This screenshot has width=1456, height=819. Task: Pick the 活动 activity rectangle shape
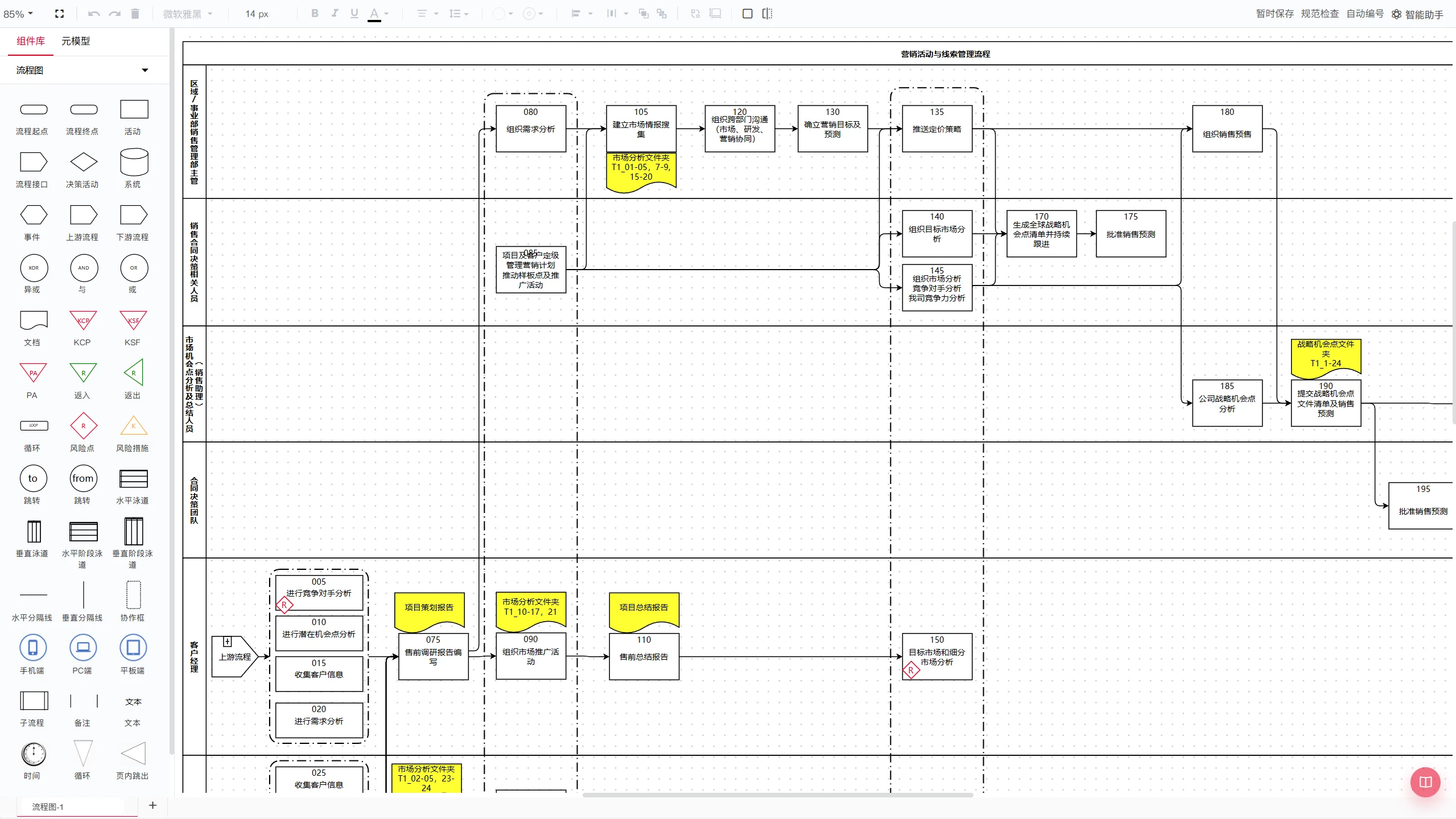[134, 109]
